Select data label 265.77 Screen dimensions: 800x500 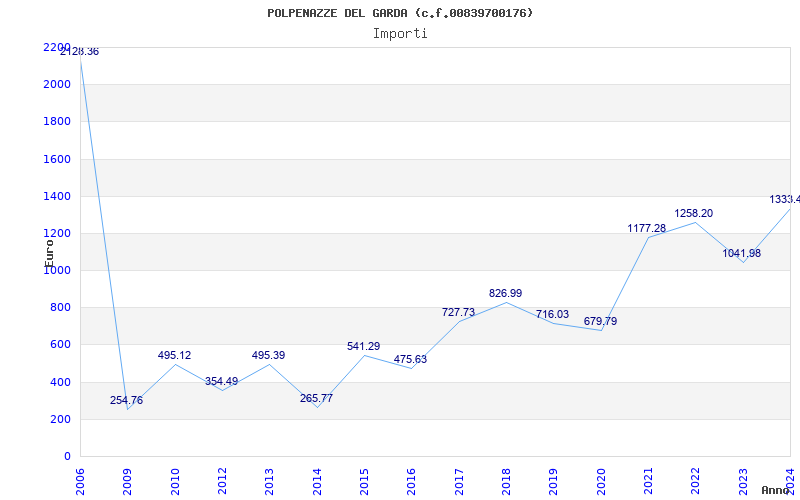coord(316,398)
